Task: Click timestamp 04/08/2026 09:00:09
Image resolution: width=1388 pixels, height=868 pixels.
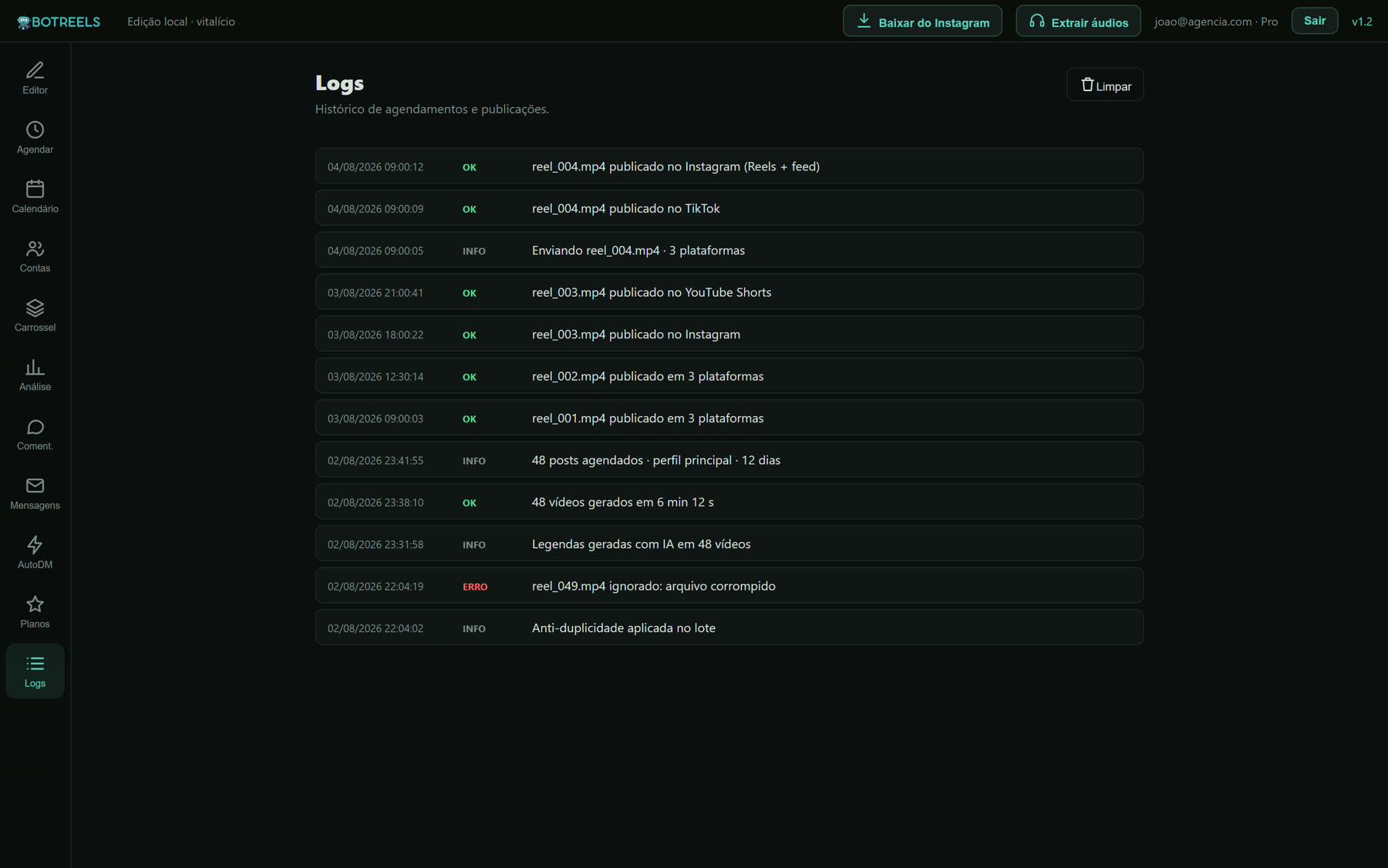Action: pyautogui.click(x=376, y=209)
